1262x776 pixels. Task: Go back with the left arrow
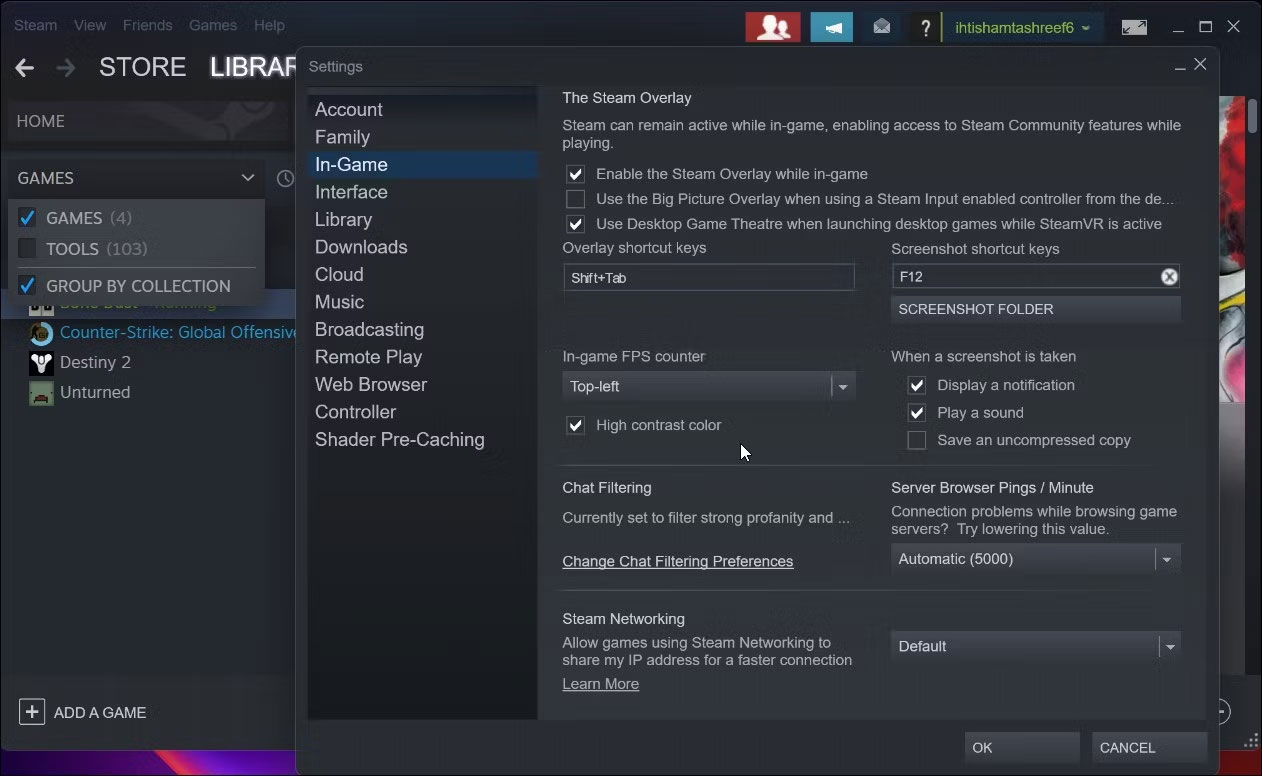pyautogui.click(x=25, y=68)
